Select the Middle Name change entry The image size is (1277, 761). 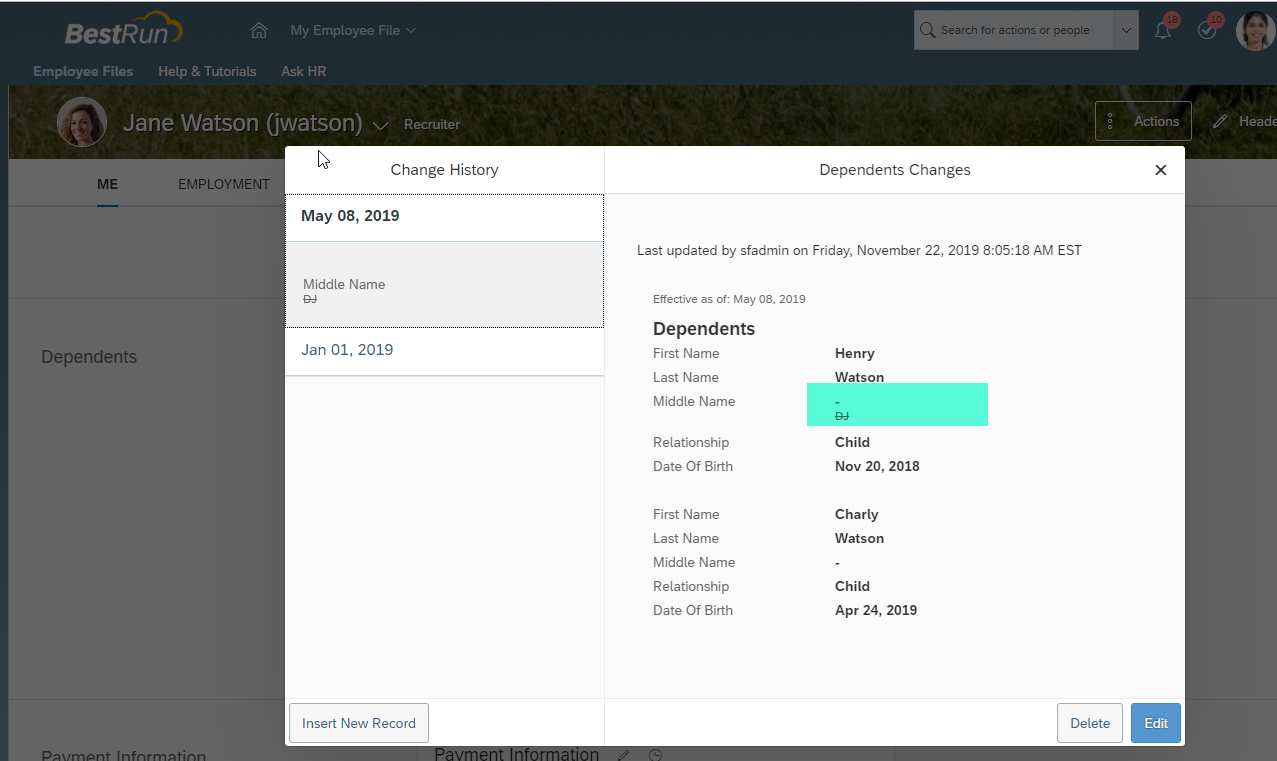pos(444,285)
